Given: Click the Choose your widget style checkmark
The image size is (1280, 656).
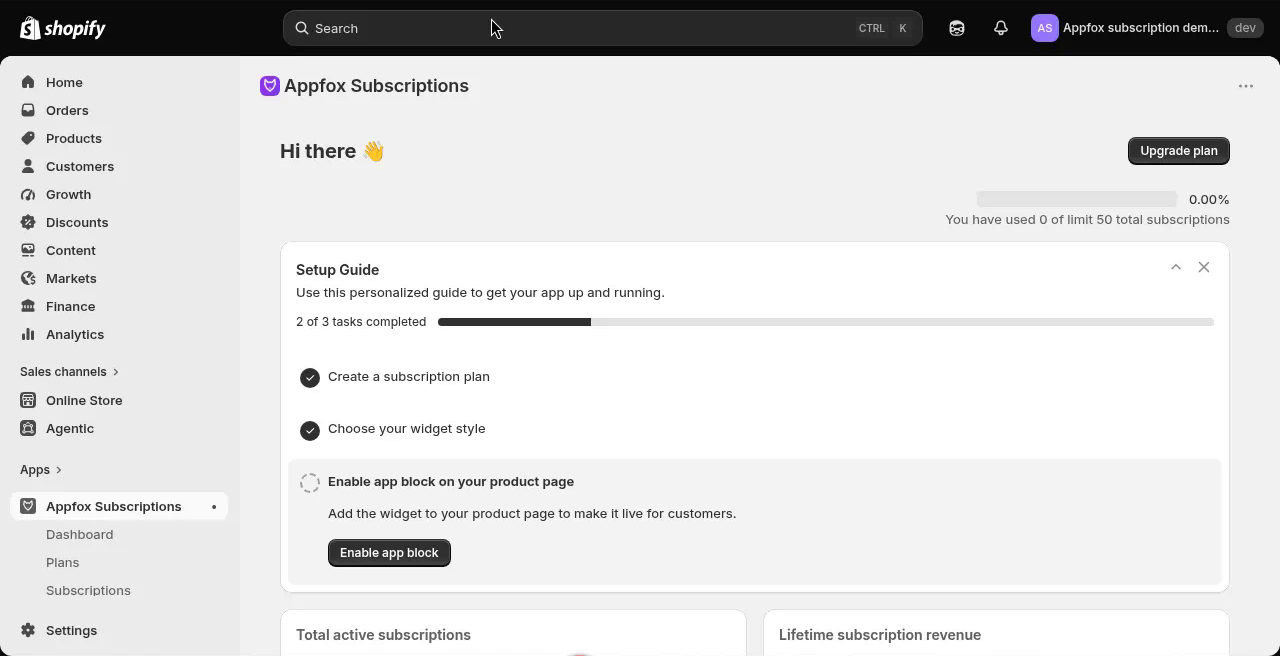Looking at the screenshot, I should coord(310,430).
